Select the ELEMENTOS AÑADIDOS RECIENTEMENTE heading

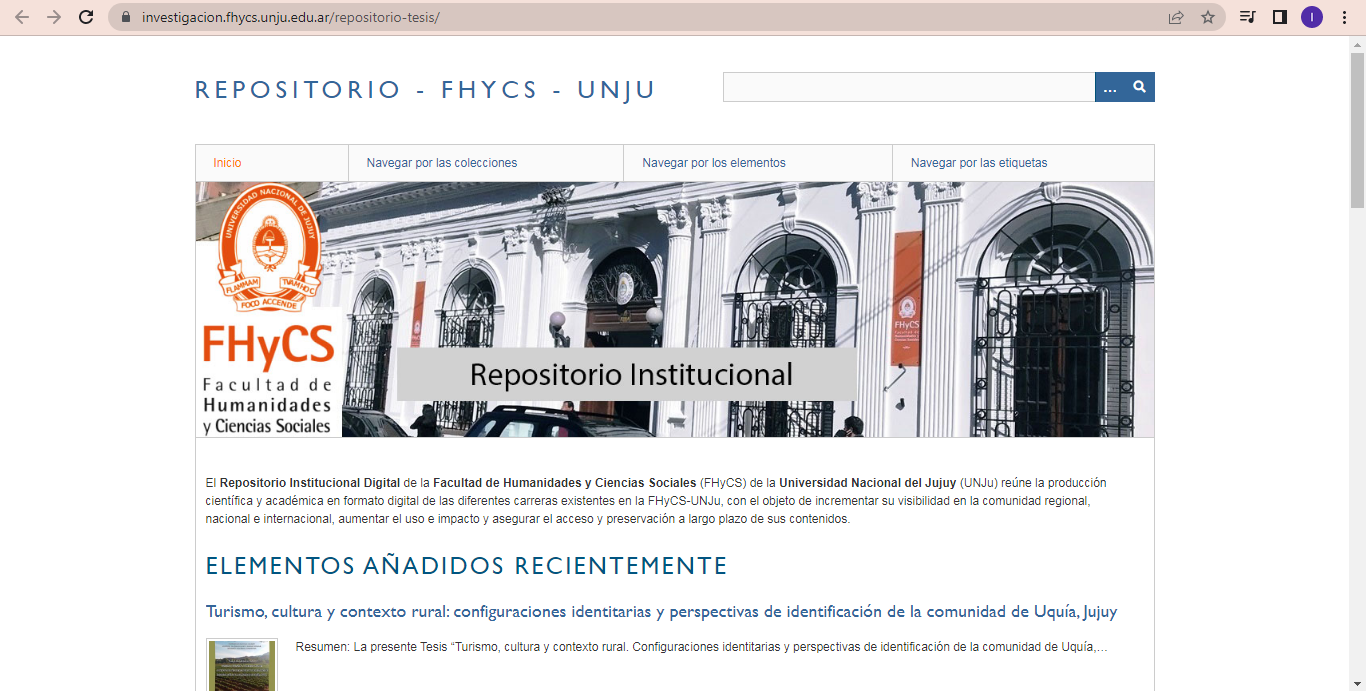(x=466, y=566)
